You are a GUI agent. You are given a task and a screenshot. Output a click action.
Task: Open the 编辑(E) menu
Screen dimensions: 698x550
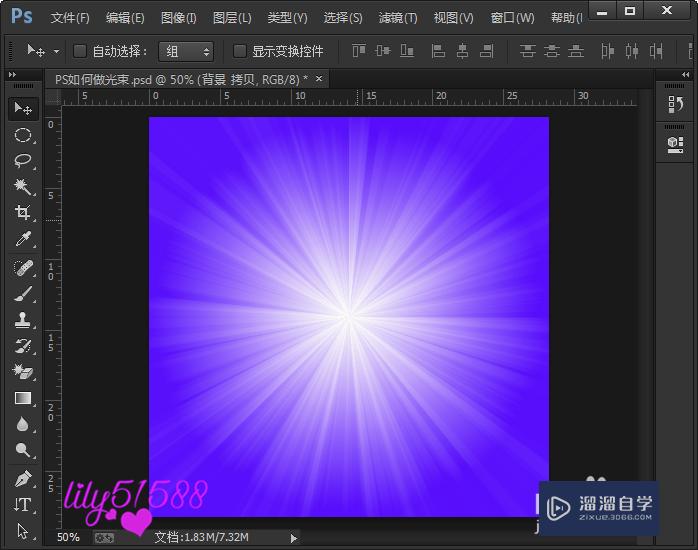tap(125, 18)
